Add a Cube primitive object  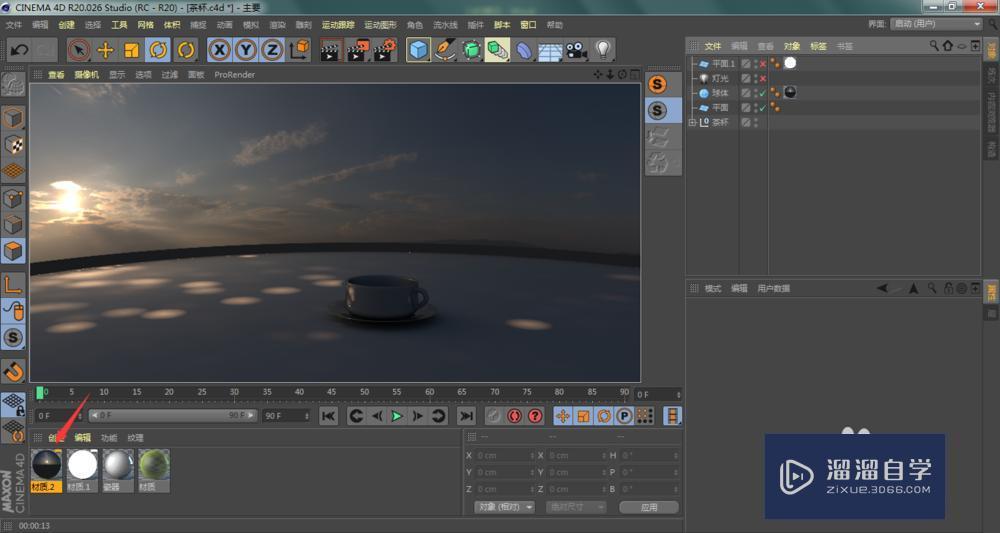pos(418,49)
